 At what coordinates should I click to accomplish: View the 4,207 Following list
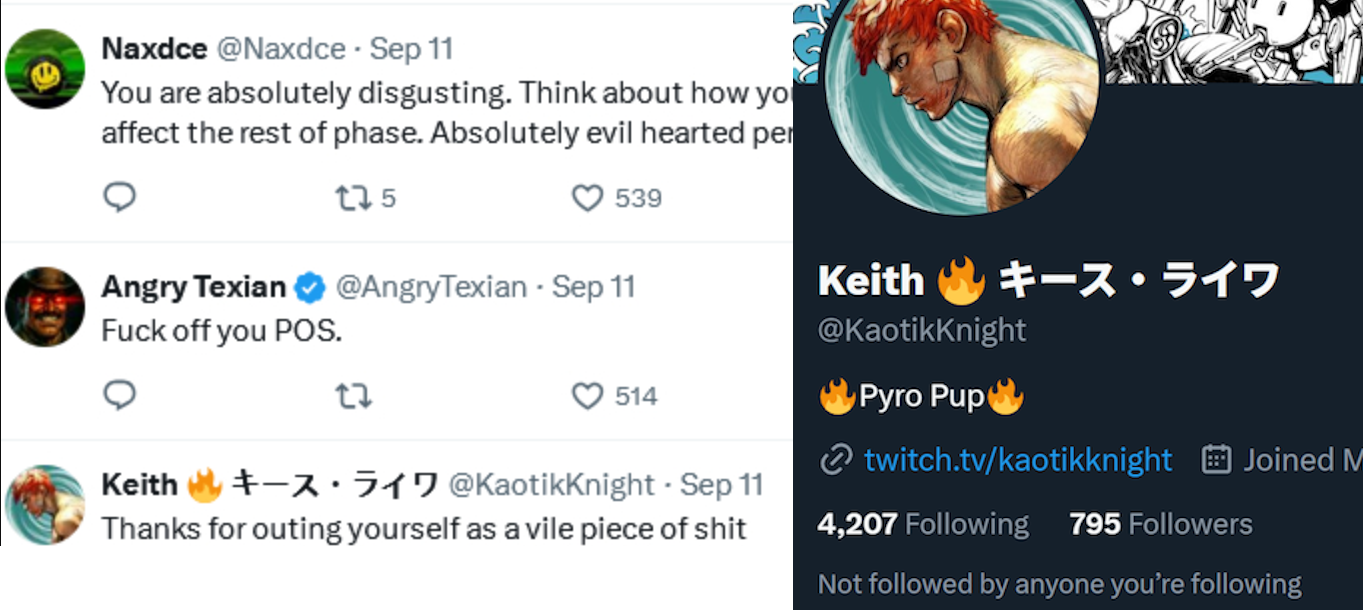(x=922, y=524)
